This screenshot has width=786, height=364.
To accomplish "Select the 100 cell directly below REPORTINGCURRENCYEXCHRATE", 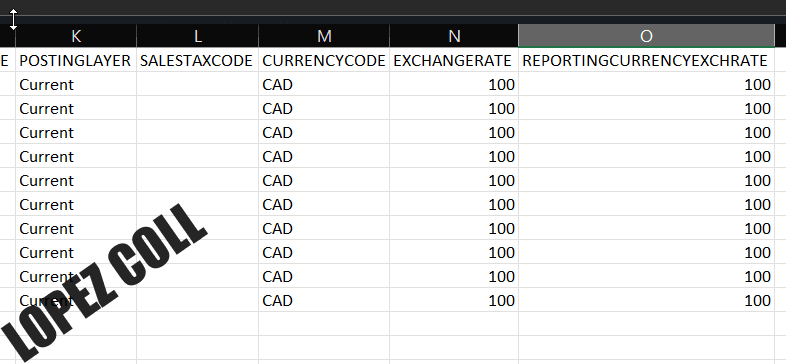I will 646,85.
